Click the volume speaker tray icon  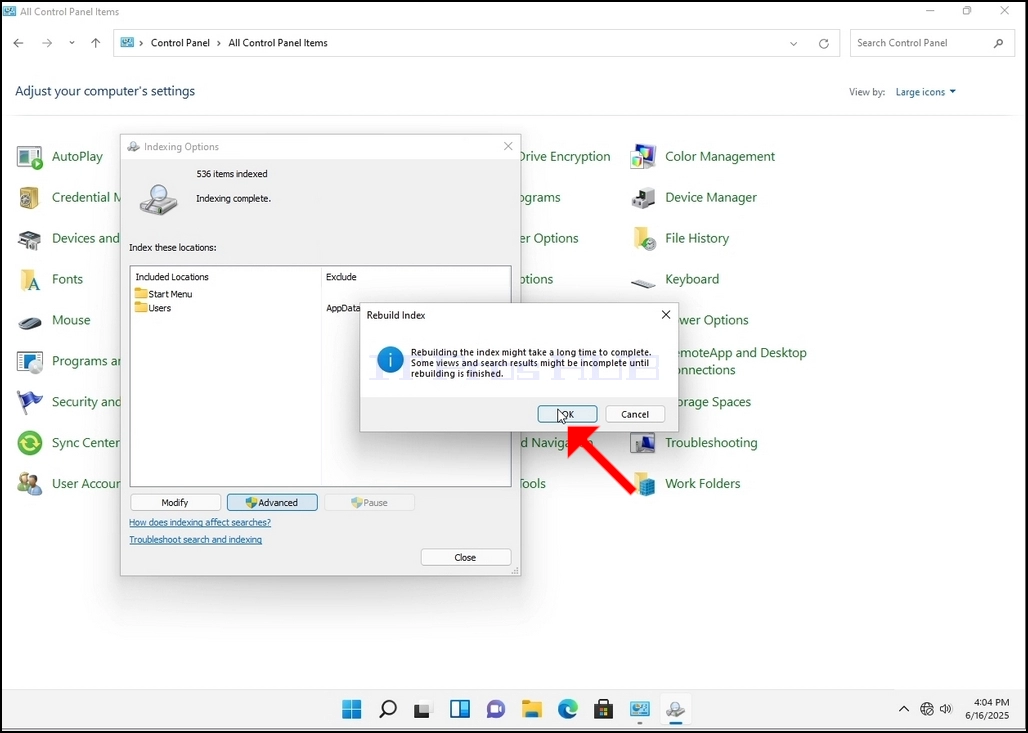pyautogui.click(x=945, y=709)
